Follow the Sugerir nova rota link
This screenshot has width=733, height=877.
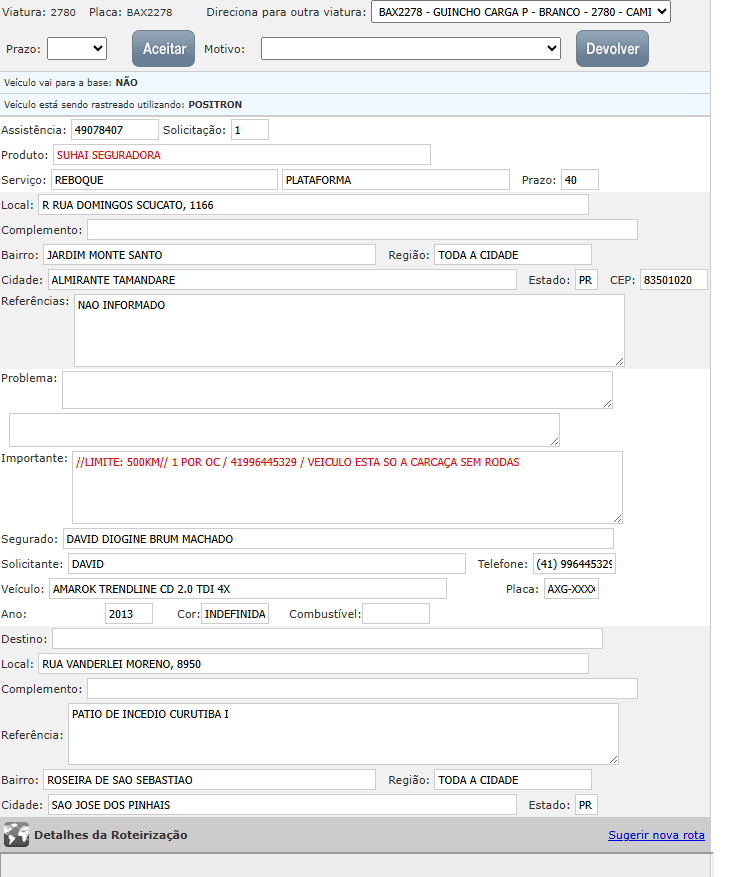tap(656, 835)
